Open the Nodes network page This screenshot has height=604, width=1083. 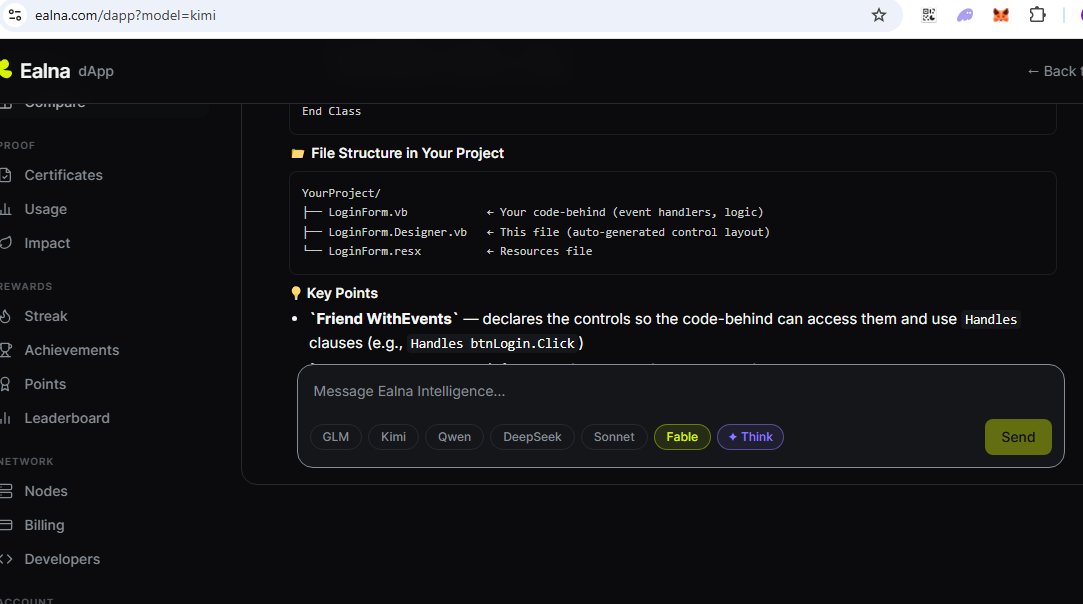coord(46,491)
